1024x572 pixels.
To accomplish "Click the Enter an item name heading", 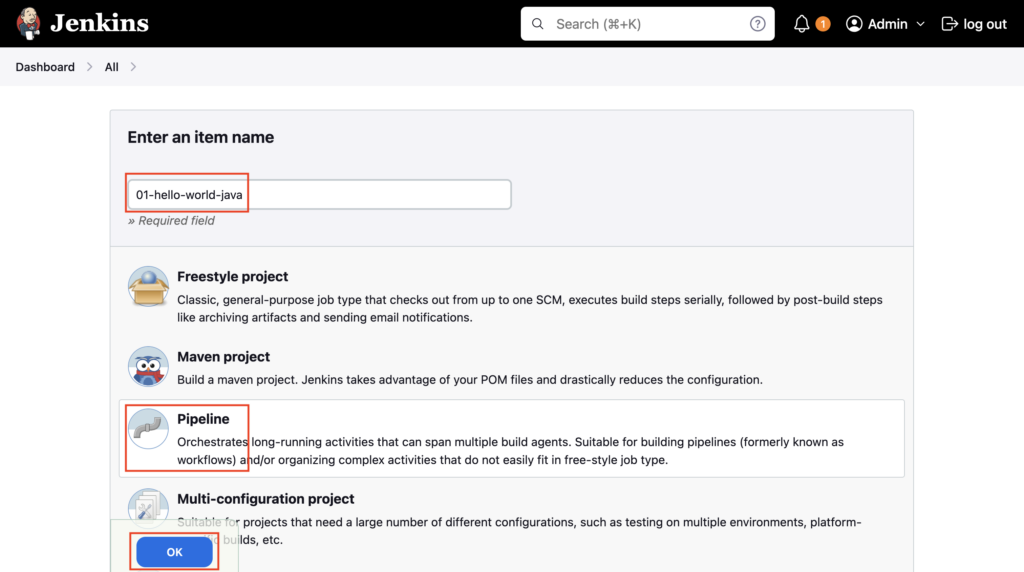I will point(200,137).
